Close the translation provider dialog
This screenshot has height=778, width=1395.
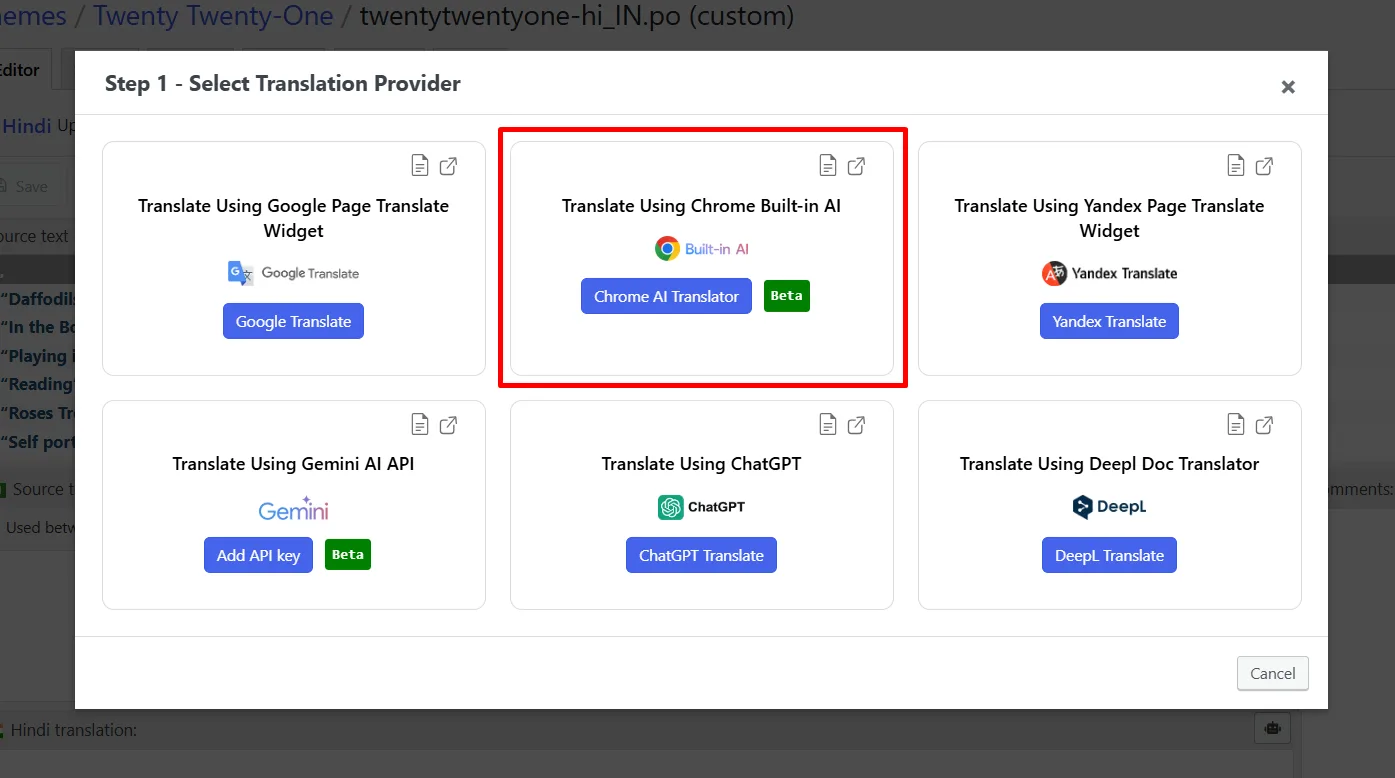point(1288,87)
